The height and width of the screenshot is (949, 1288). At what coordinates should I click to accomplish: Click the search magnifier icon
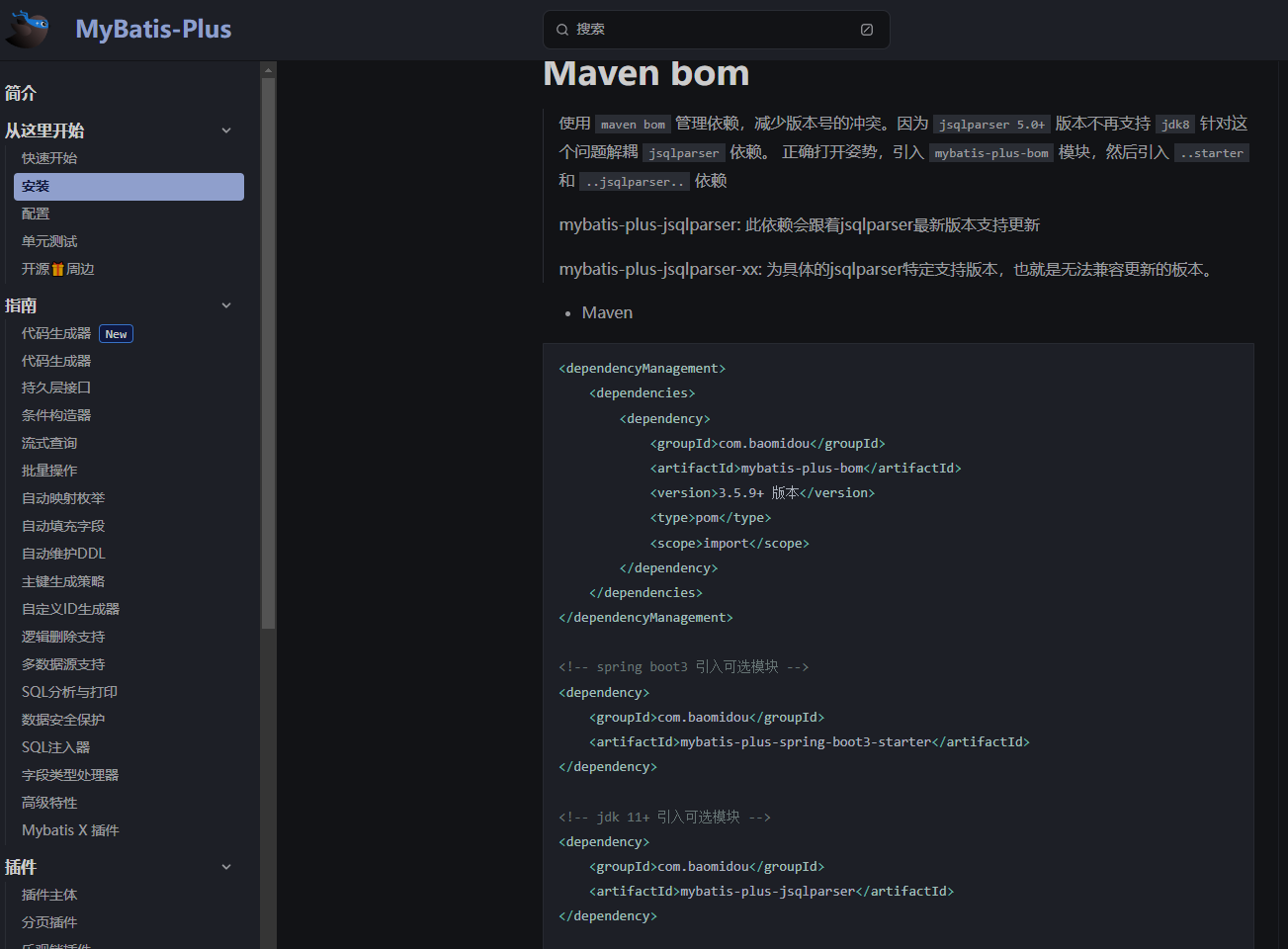click(562, 30)
